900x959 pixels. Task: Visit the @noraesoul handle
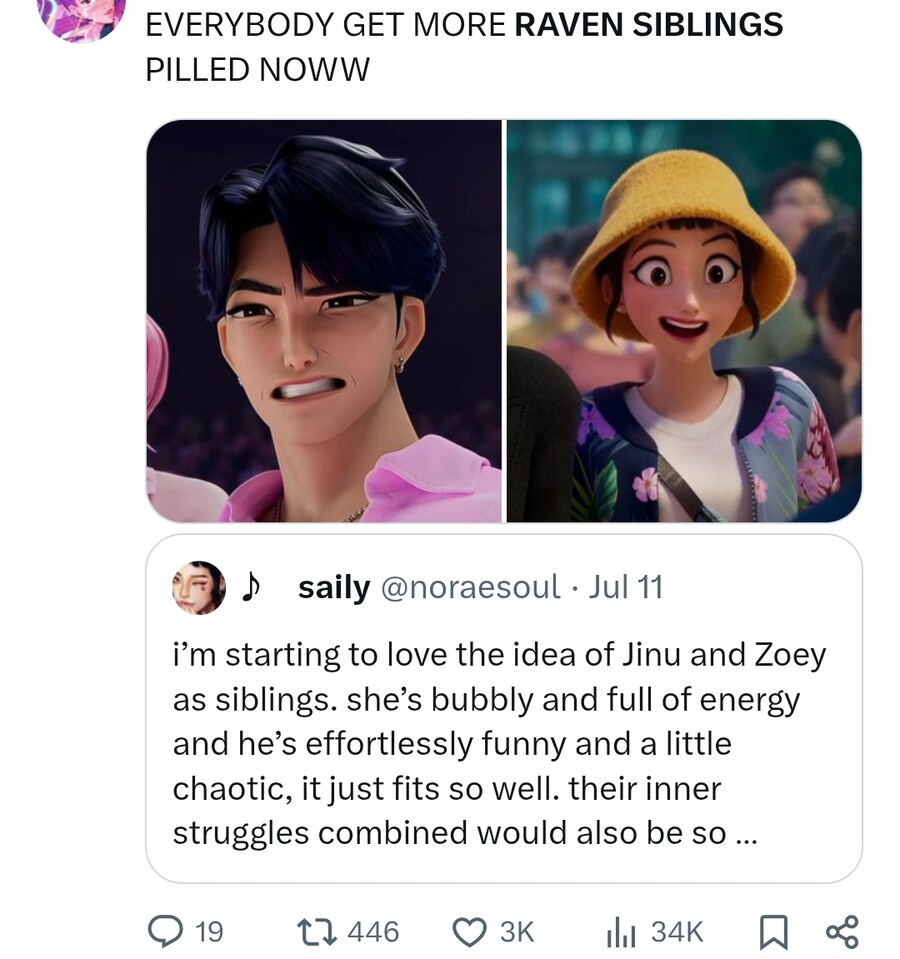(471, 587)
